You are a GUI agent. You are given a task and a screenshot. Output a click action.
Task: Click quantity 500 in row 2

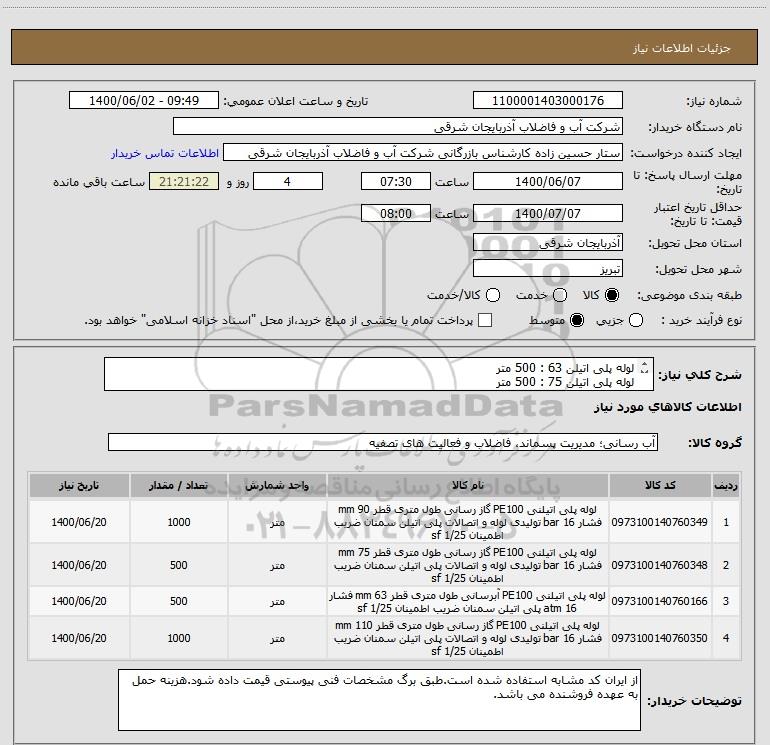179,565
